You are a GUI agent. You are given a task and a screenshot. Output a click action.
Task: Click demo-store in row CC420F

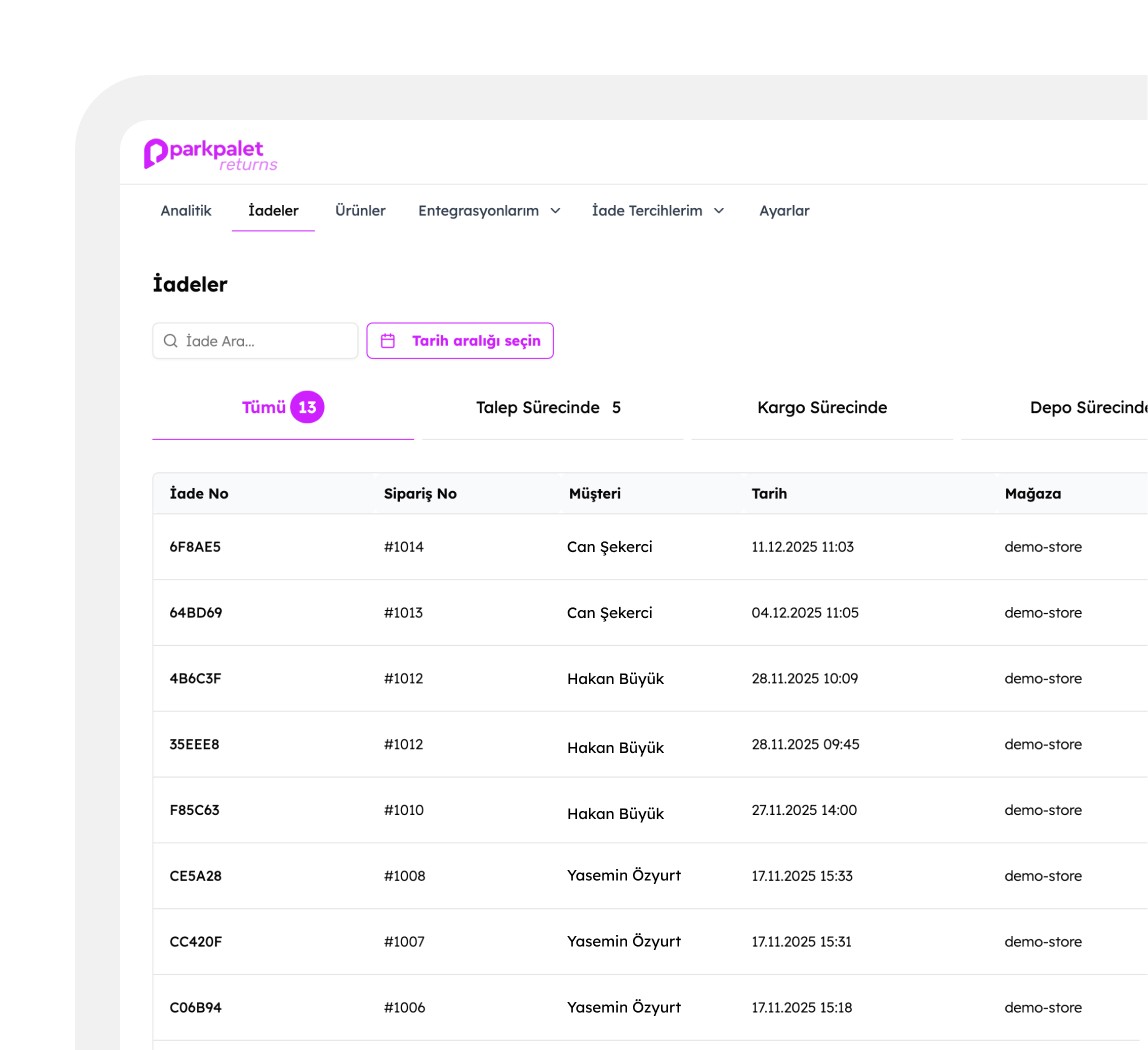pos(1043,942)
